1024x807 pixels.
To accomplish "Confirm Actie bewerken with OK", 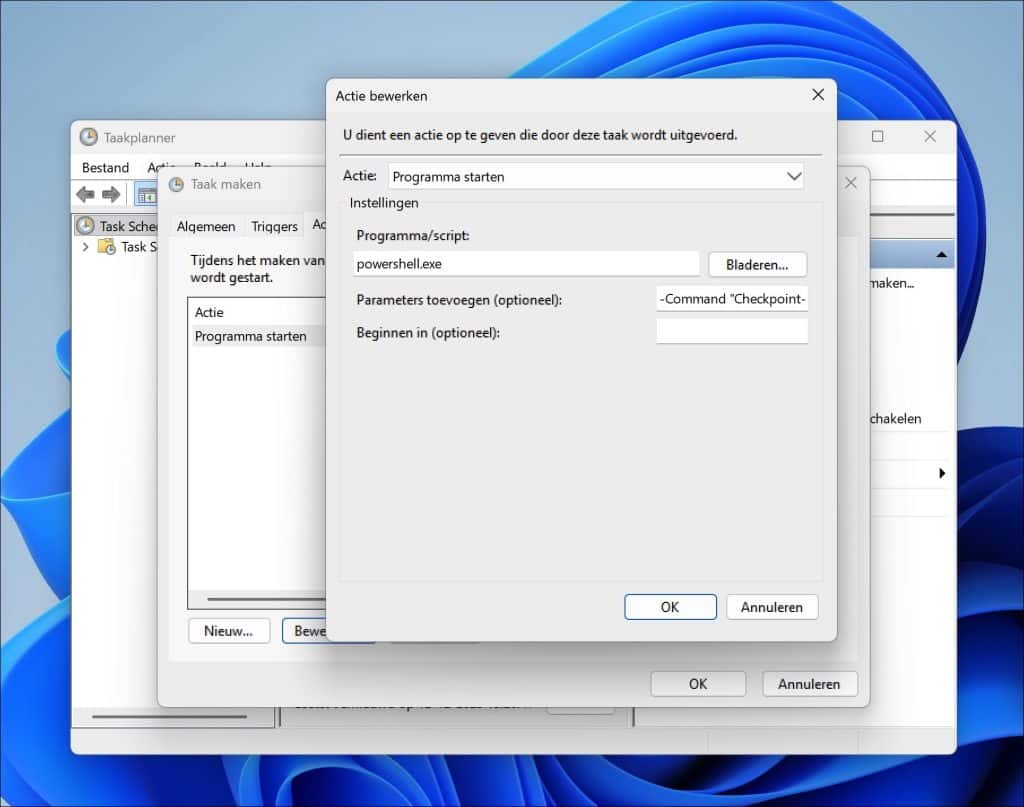I will pos(669,607).
